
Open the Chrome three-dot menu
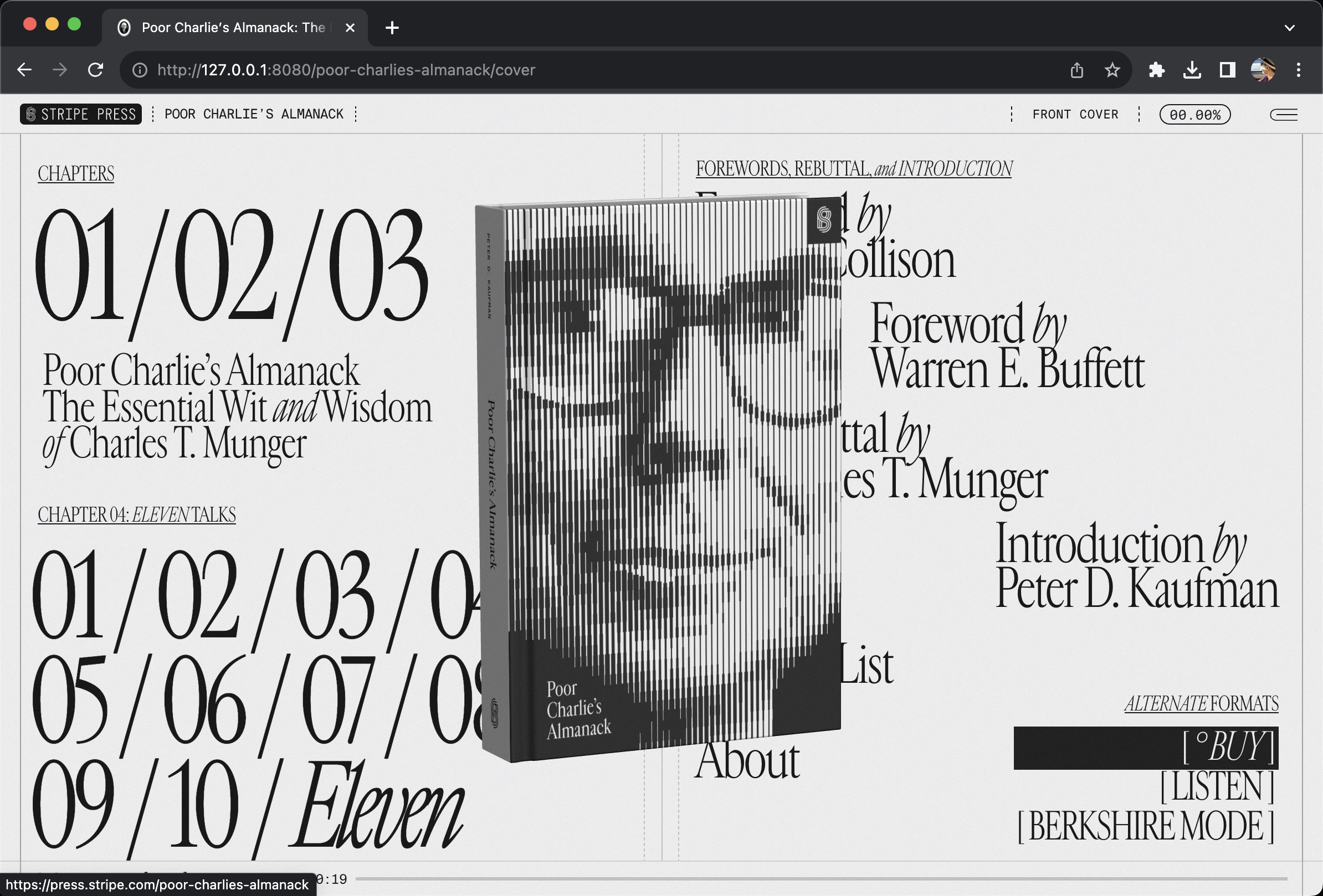(x=1298, y=70)
